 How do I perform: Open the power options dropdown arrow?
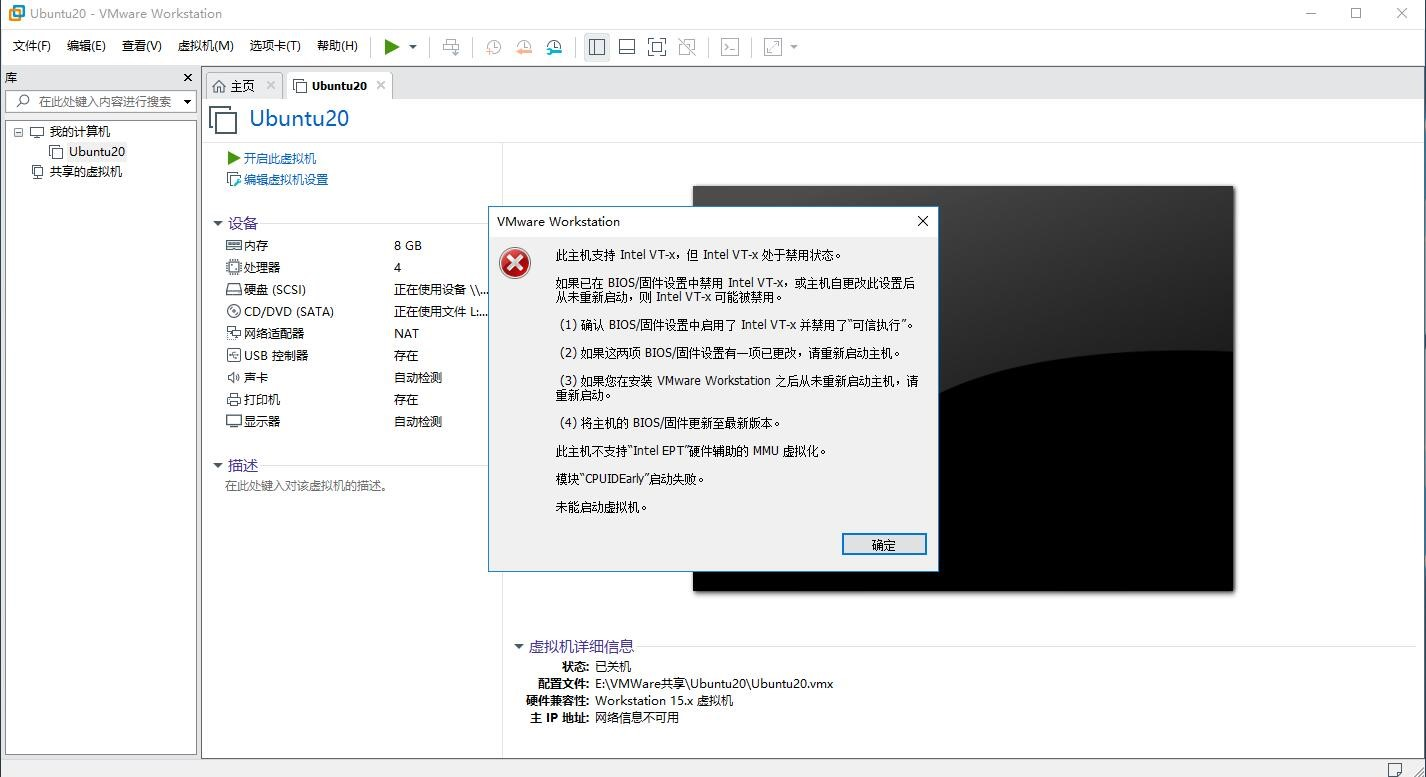[411, 46]
